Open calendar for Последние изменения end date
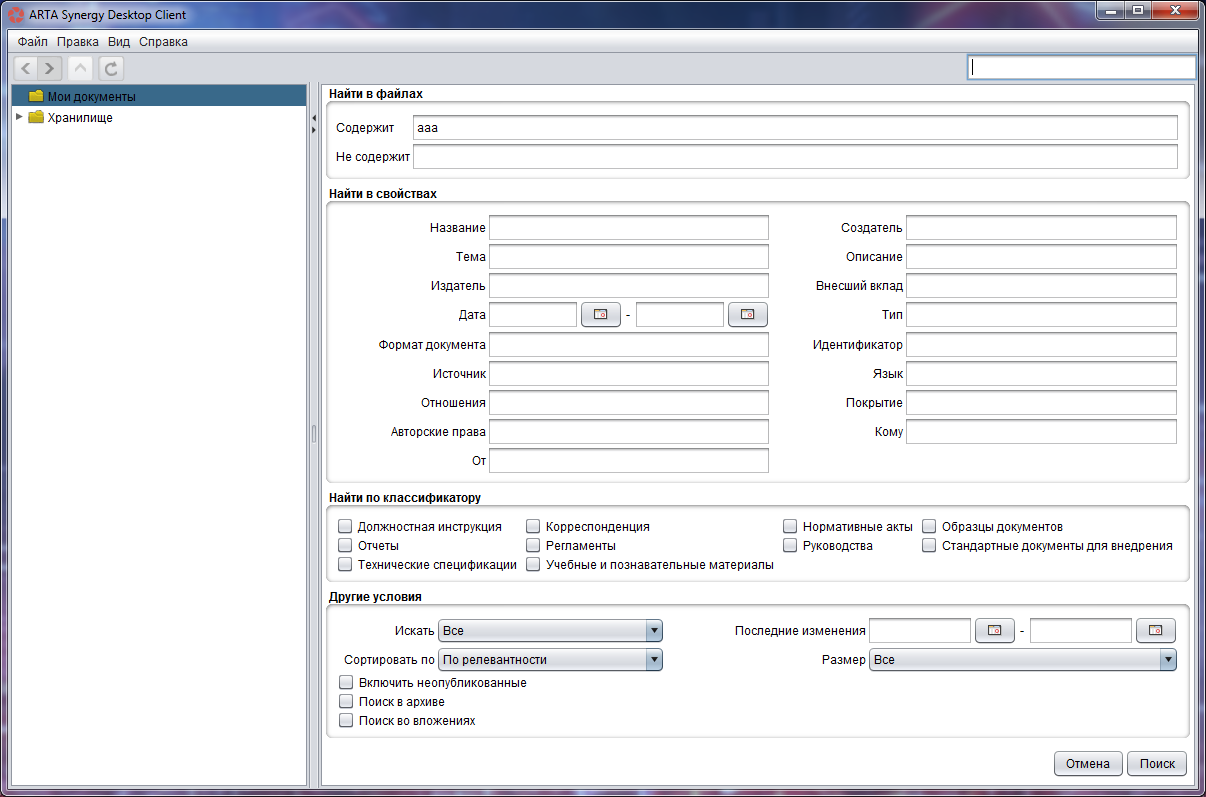This screenshot has height=797, width=1206. [x=1156, y=630]
